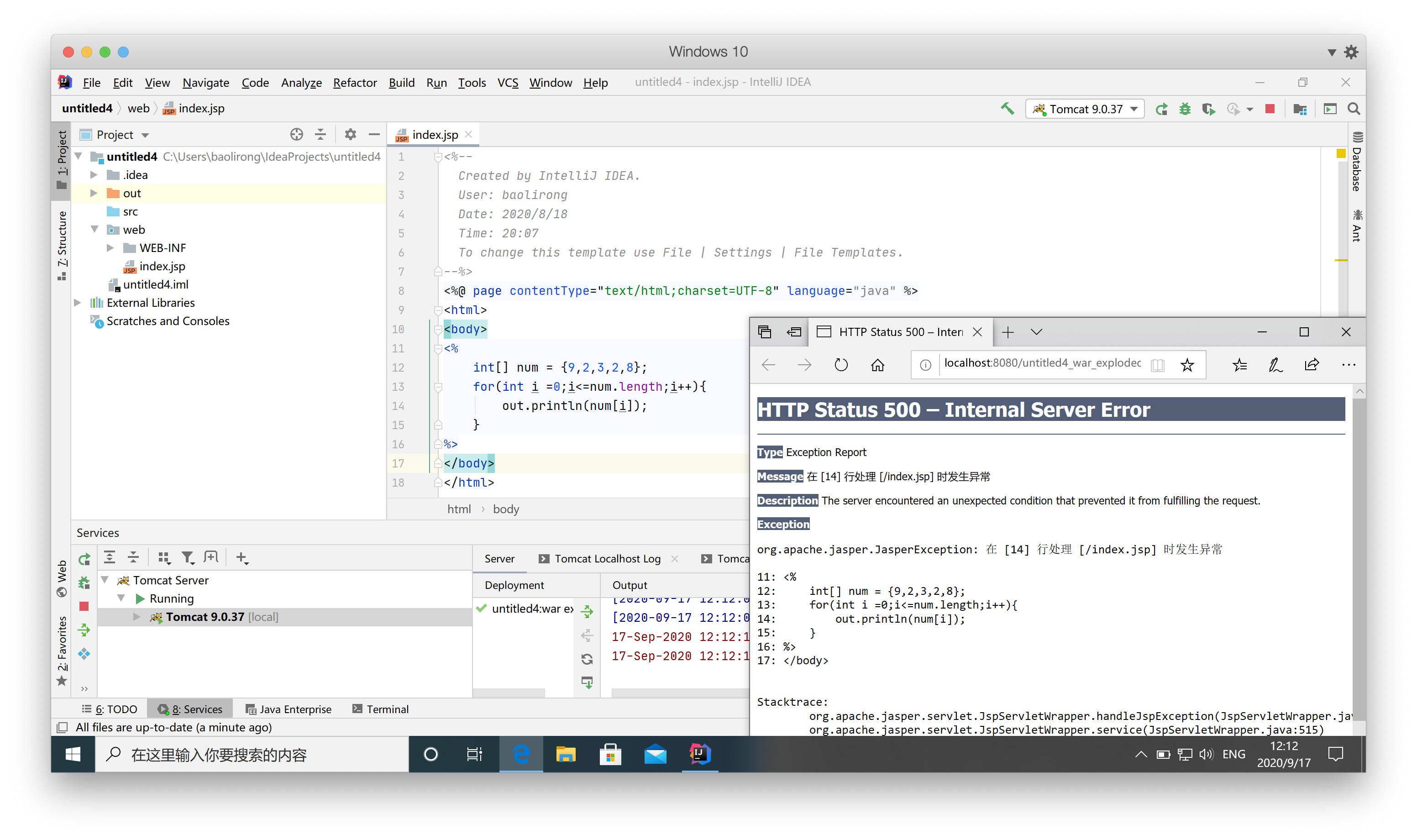This screenshot has width=1417, height=840.
Task: Switch to the index.jsp editor tab
Action: click(435, 135)
